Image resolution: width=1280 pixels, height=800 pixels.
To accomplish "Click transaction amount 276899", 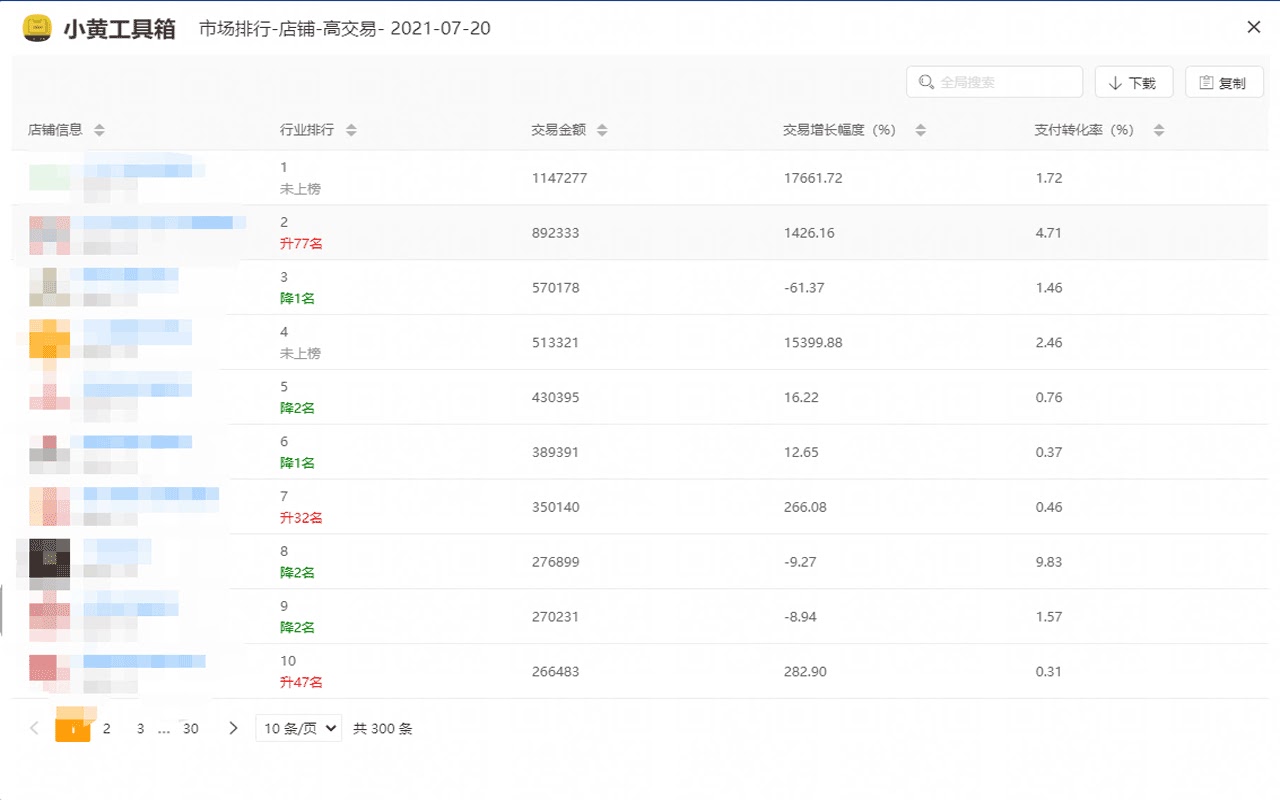I will tap(555, 563).
